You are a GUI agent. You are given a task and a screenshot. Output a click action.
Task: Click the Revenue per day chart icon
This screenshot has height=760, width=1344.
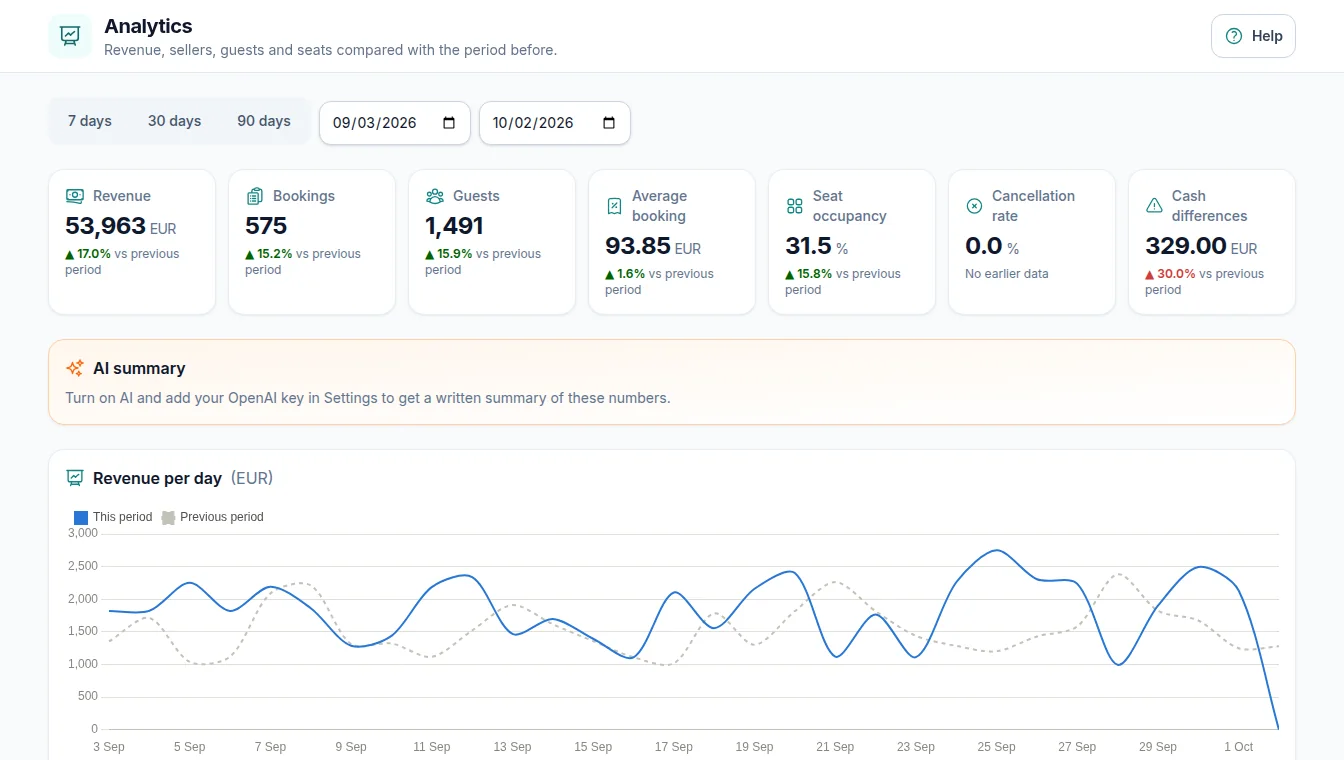[74, 478]
